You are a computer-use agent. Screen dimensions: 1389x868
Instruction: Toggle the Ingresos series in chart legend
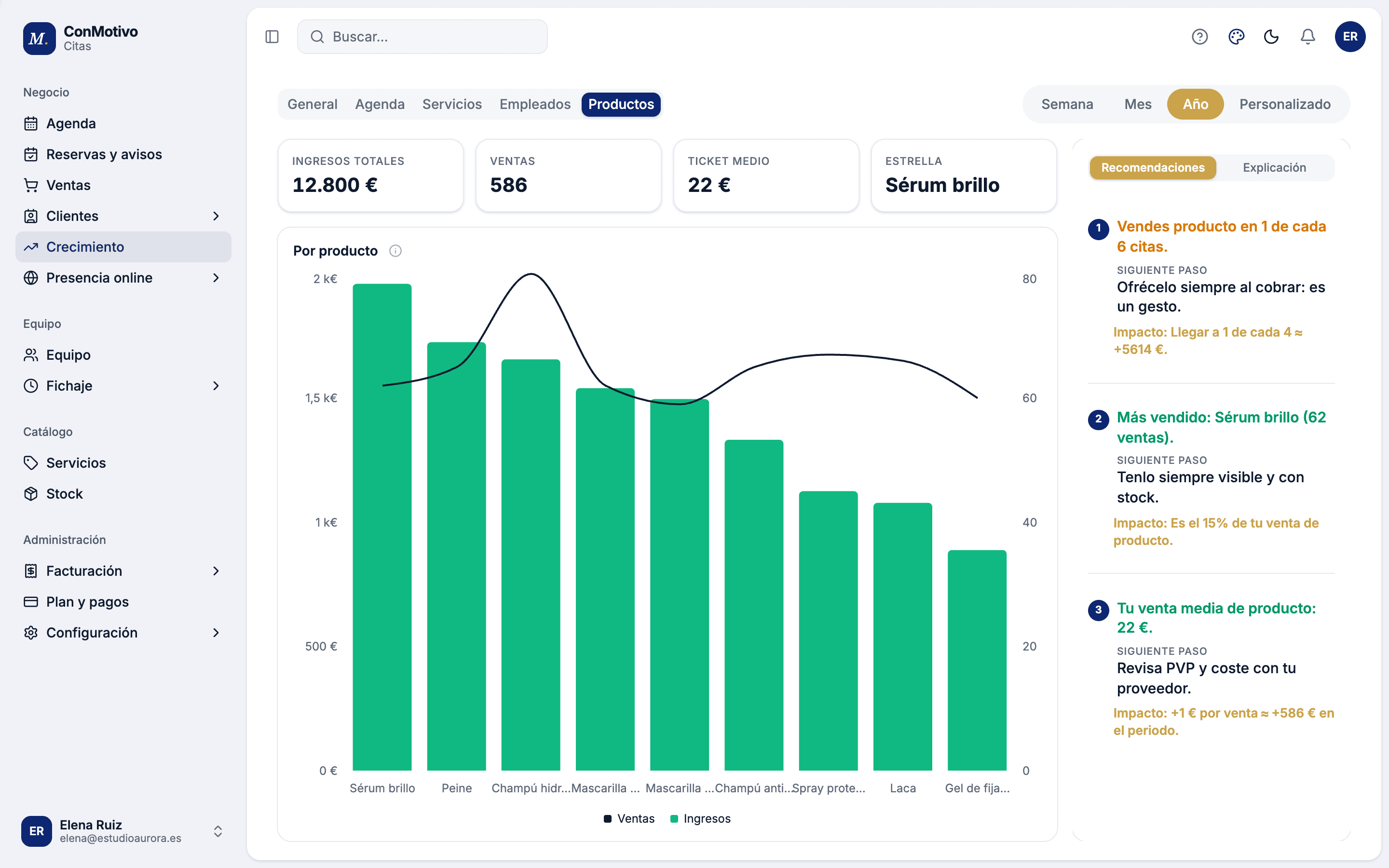(x=701, y=819)
